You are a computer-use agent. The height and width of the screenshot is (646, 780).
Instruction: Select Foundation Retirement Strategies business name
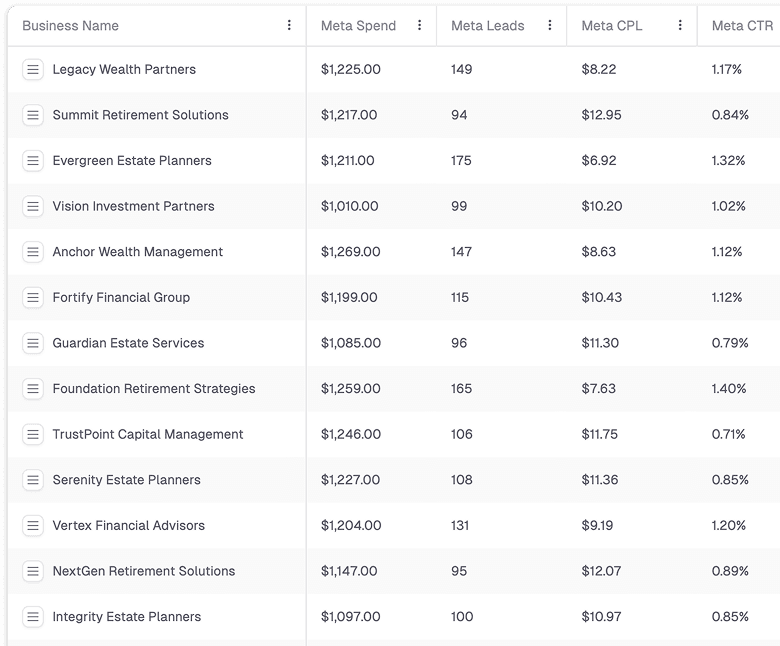coord(154,389)
